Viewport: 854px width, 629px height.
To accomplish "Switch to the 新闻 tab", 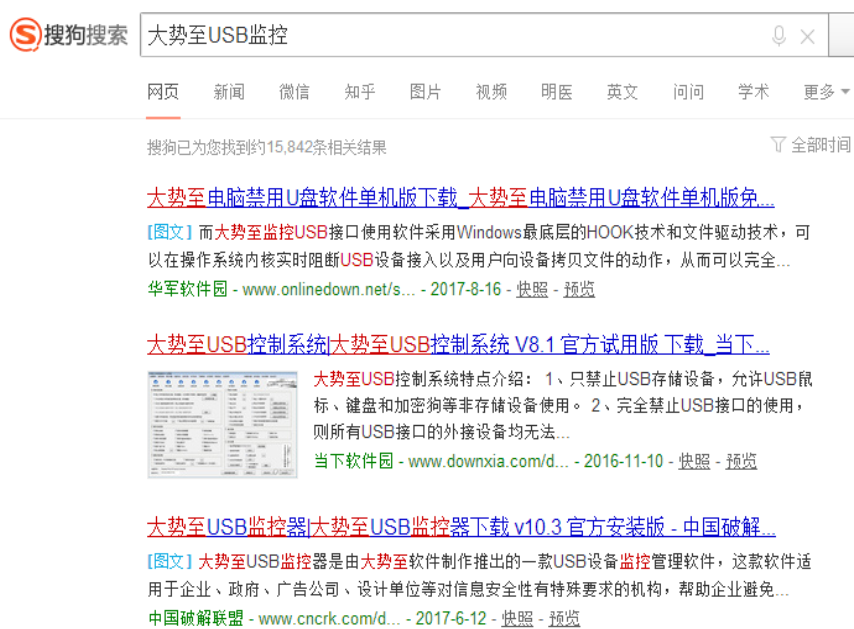I will (x=228, y=91).
